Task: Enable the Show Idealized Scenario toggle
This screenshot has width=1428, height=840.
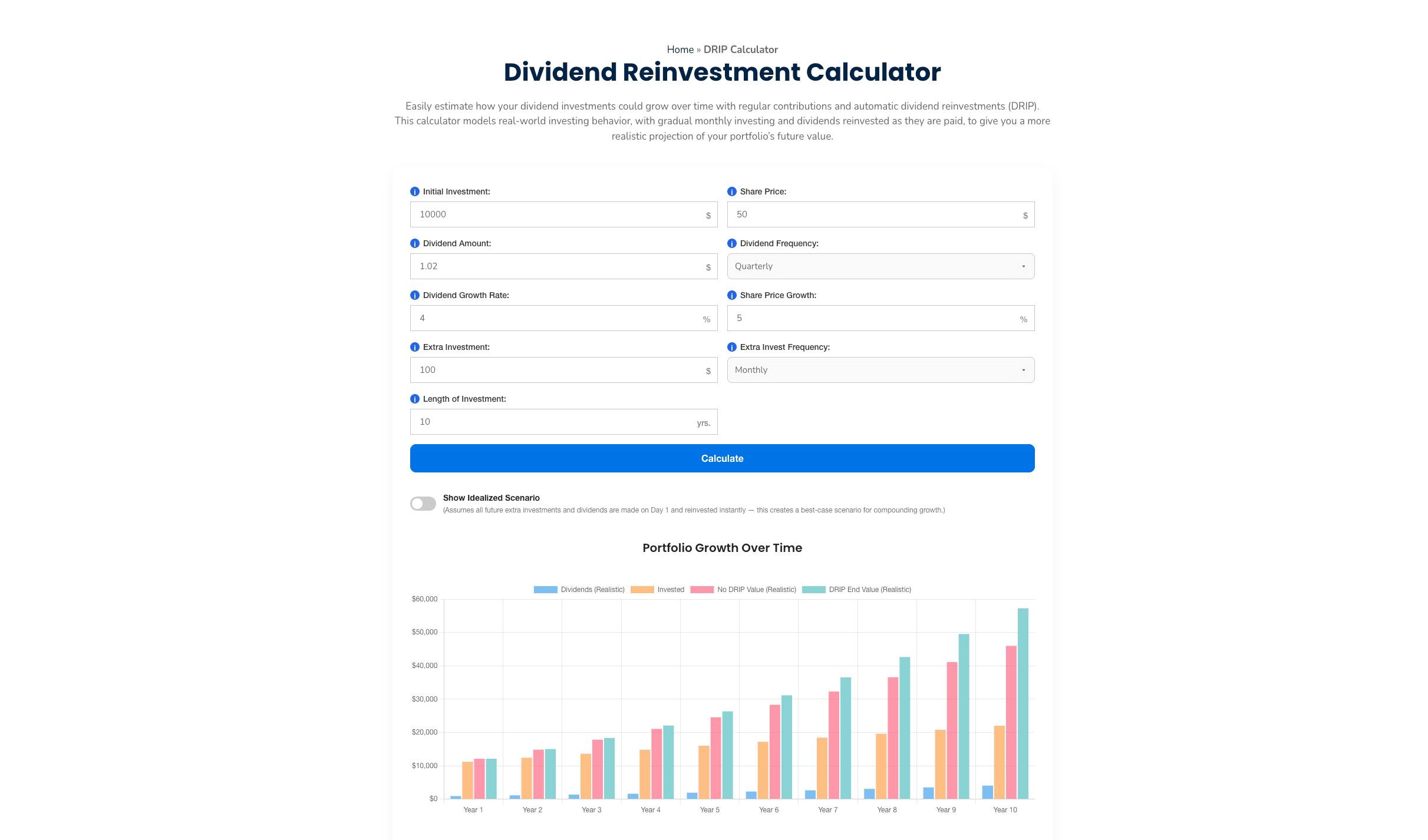Action: pos(423,503)
